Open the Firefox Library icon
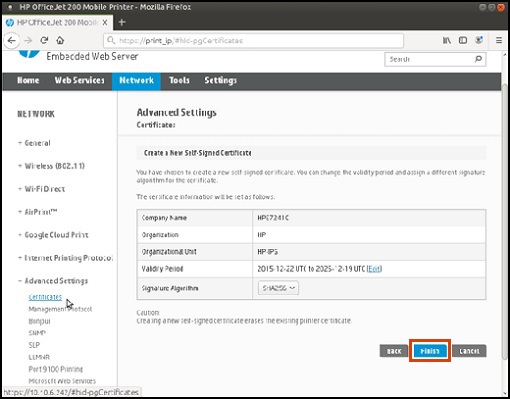The image size is (510, 399). click(x=447, y=40)
